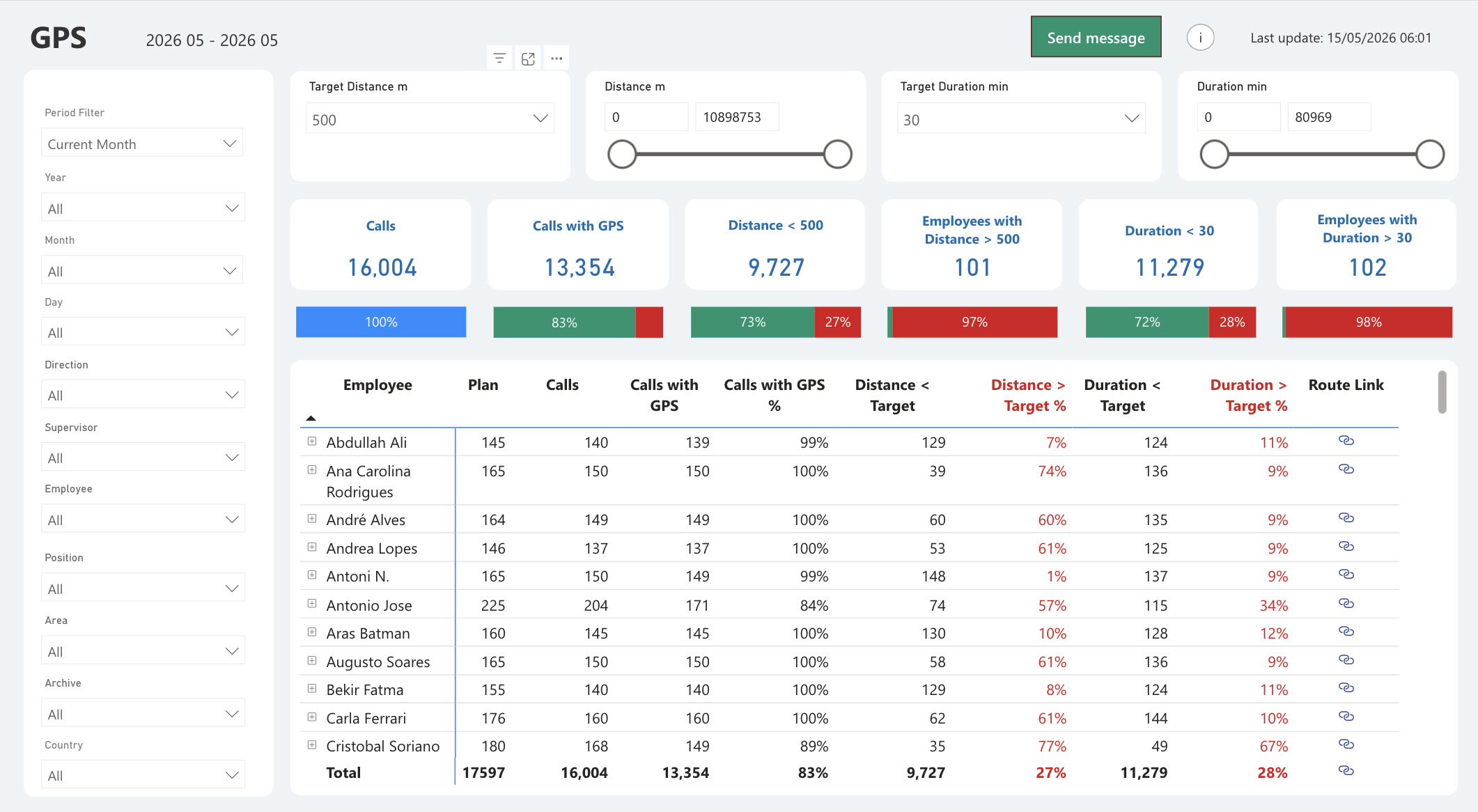This screenshot has height=812, width=1478.
Task: Open the Period Filter Current Month dropdown
Action: pos(142,143)
